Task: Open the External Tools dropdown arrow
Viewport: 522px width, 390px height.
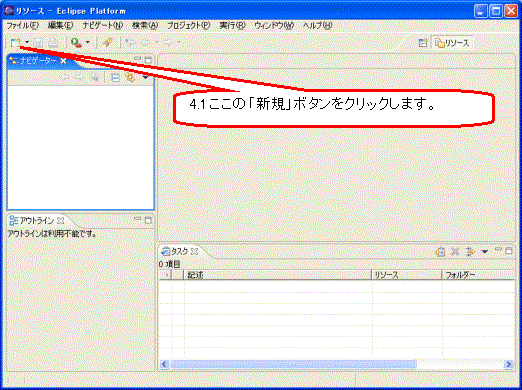Action: [88, 42]
